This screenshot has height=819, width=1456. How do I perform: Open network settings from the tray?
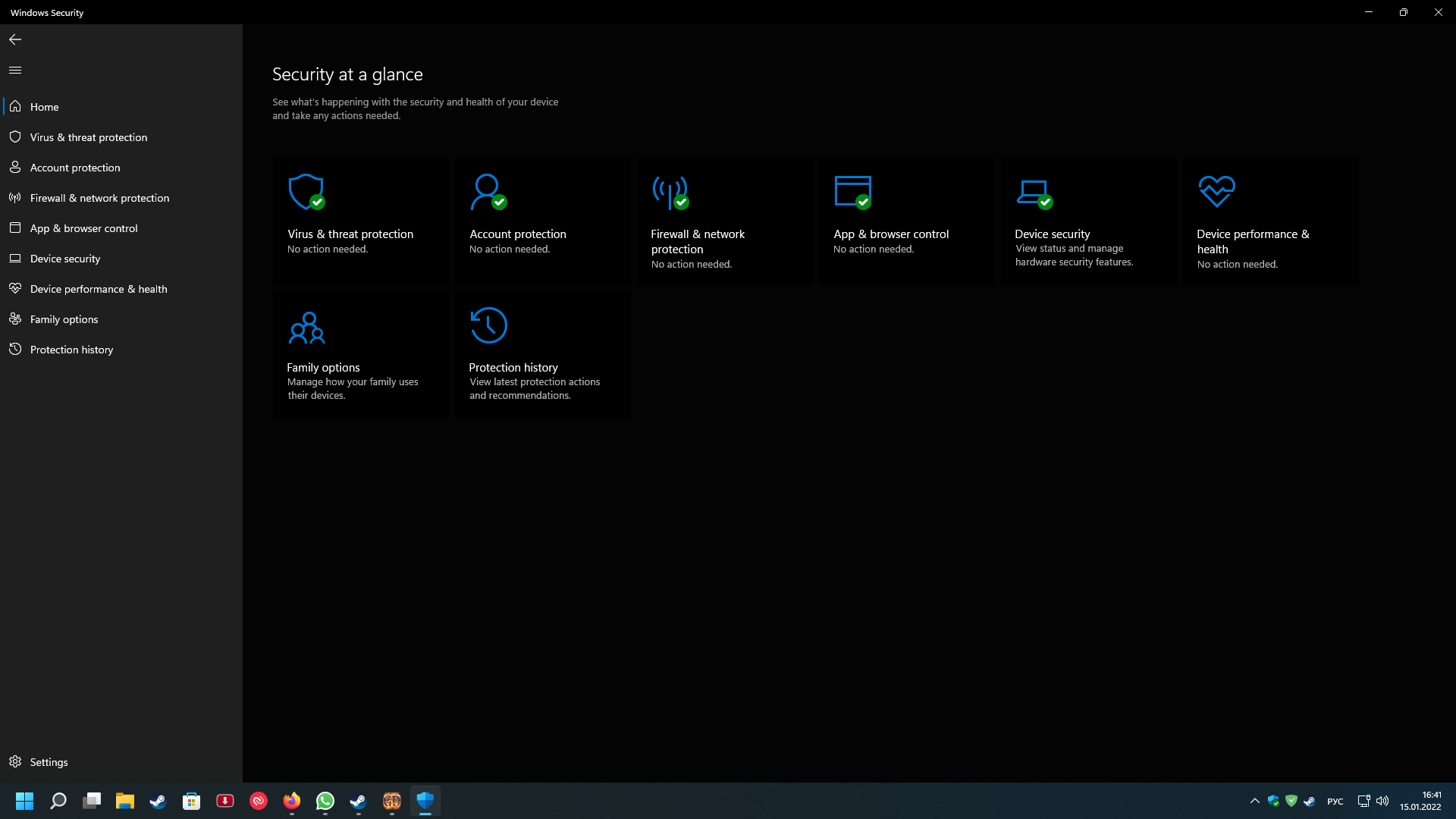[x=1363, y=801]
